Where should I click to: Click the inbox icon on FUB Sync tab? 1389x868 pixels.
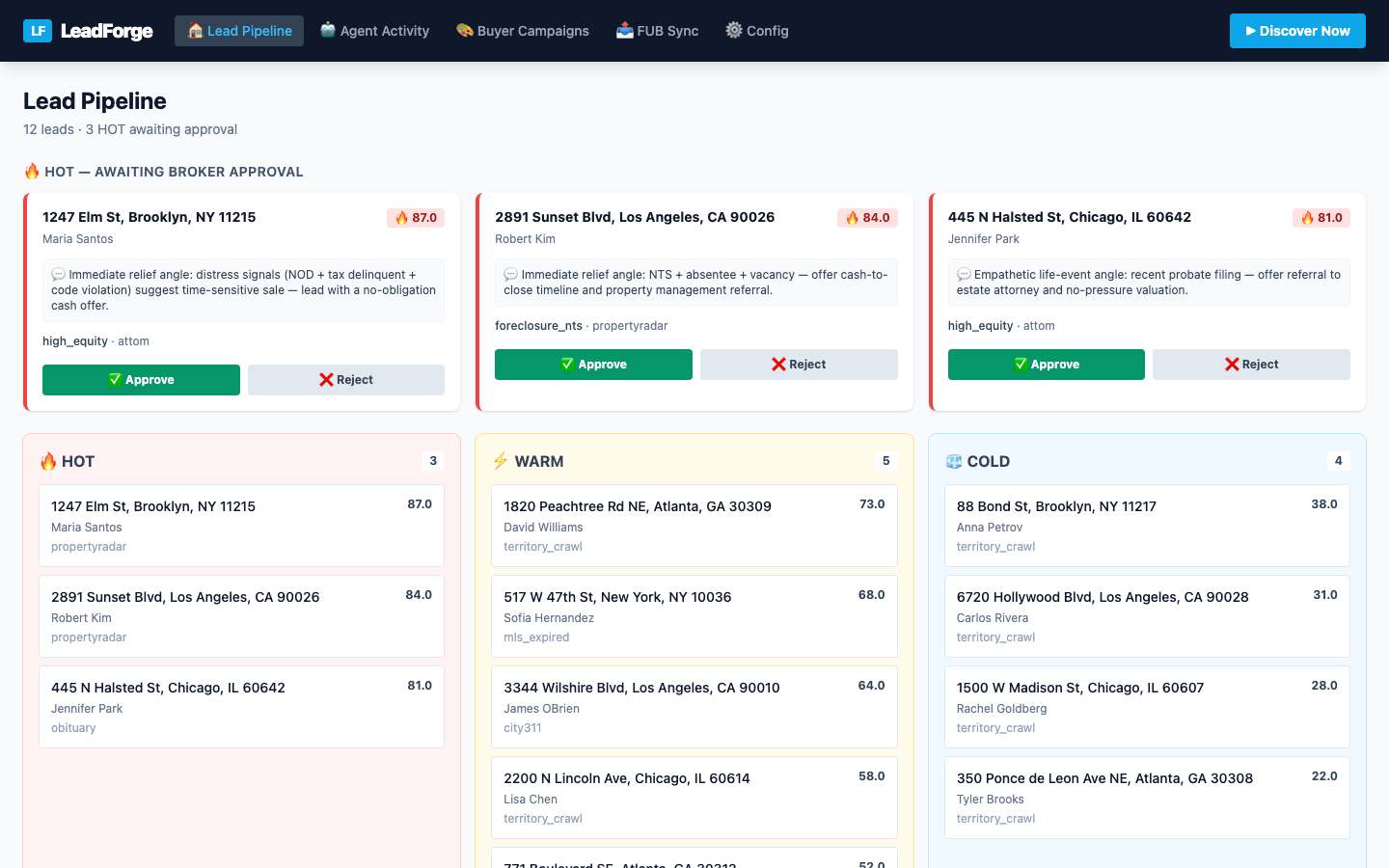[x=625, y=30]
